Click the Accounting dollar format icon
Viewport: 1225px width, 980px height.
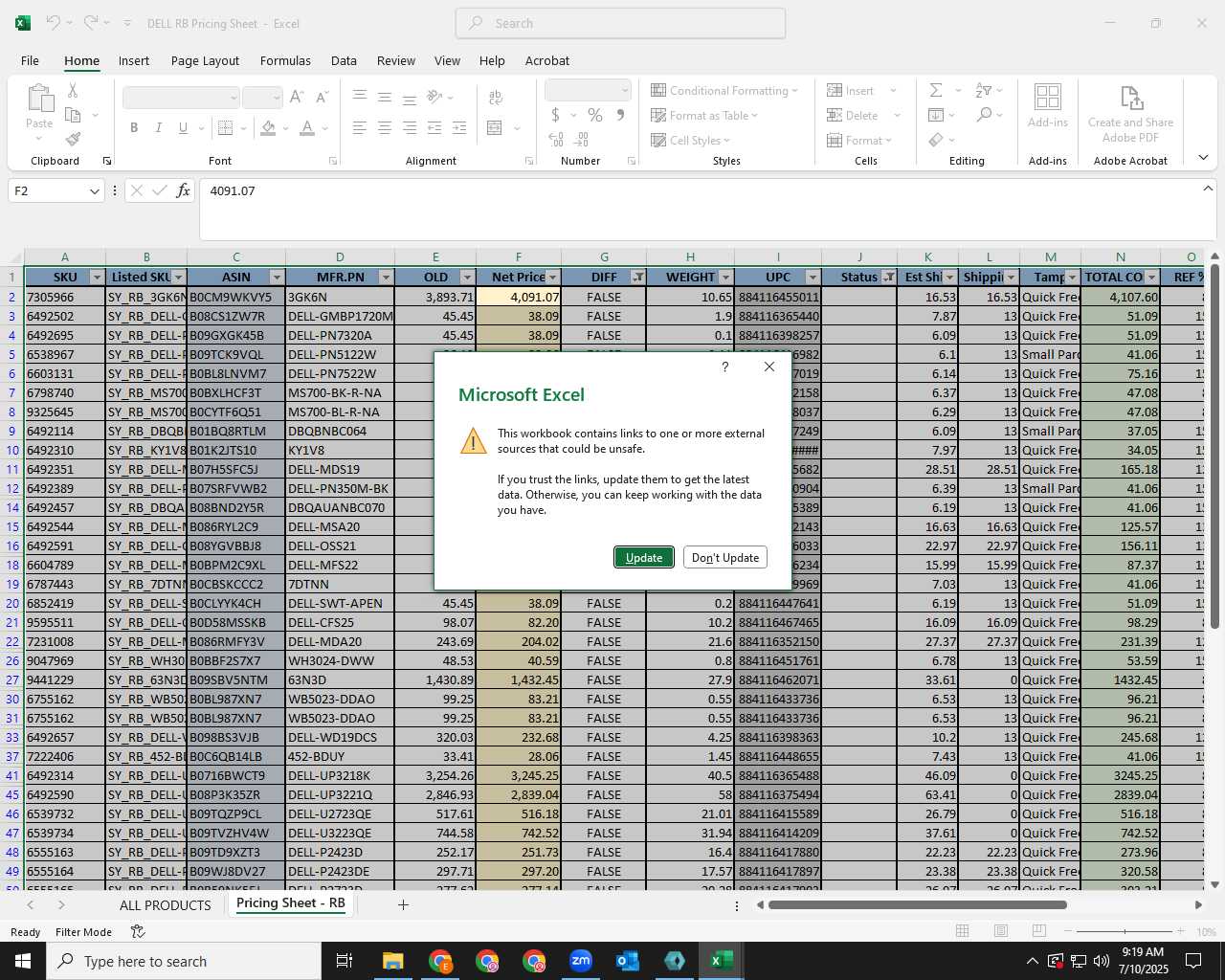click(556, 115)
